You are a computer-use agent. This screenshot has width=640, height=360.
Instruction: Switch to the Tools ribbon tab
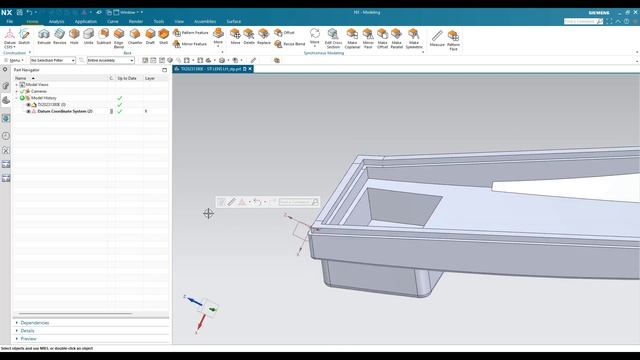(x=159, y=22)
